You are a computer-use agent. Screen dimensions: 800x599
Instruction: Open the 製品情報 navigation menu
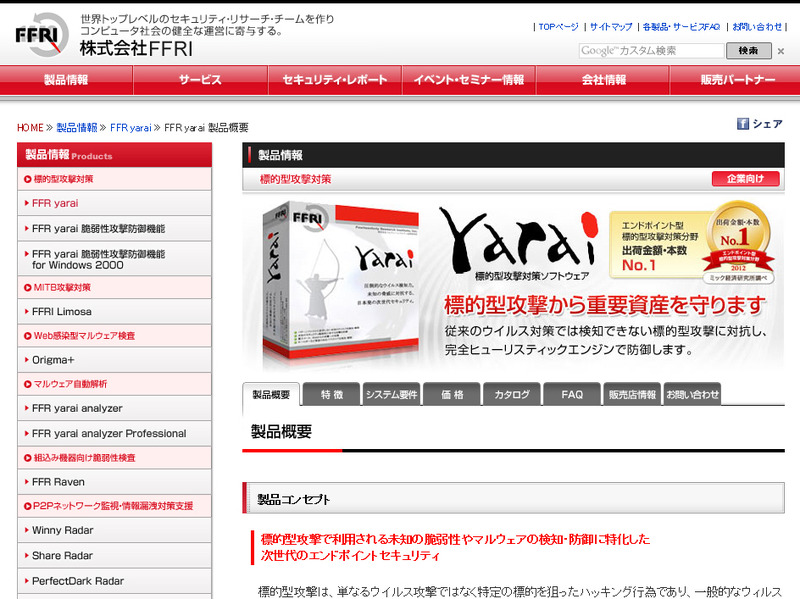pyautogui.click(x=66, y=80)
